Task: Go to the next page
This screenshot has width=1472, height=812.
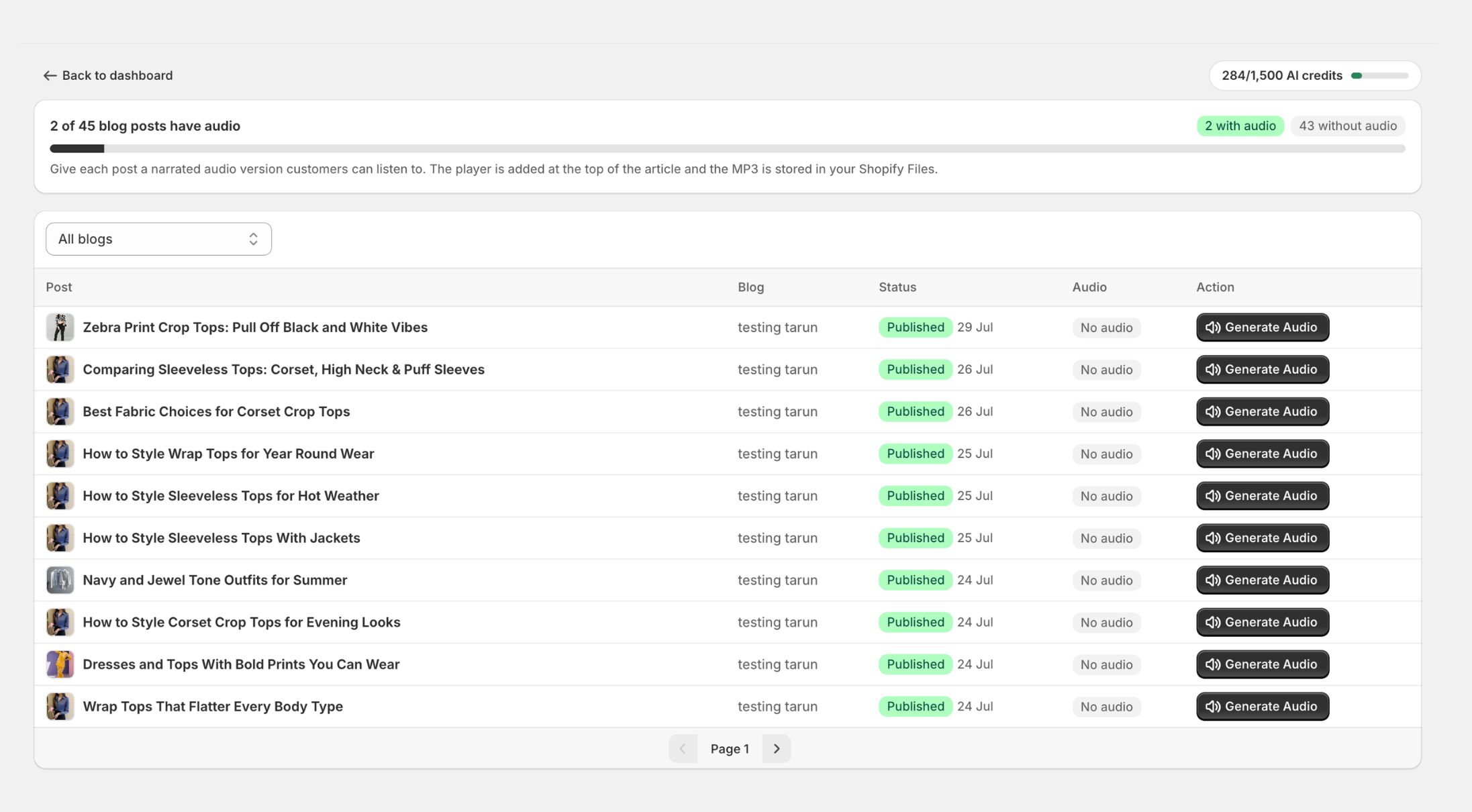Action: [x=777, y=749]
